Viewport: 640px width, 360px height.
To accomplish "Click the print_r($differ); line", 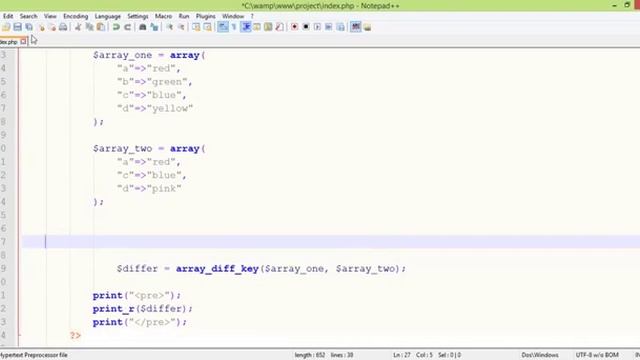I will pos(142,309).
